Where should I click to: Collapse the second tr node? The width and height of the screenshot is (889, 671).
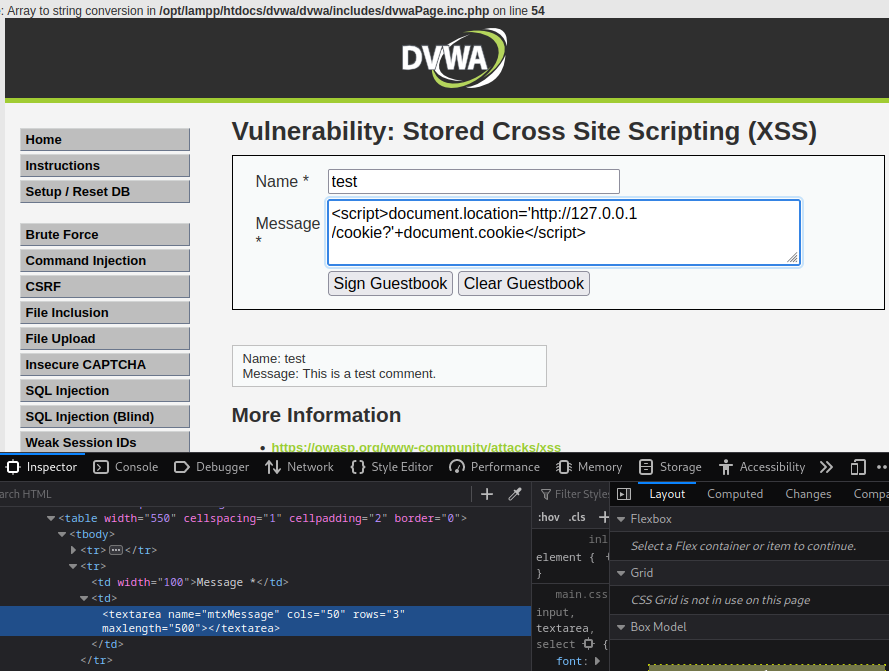(x=73, y=566)
